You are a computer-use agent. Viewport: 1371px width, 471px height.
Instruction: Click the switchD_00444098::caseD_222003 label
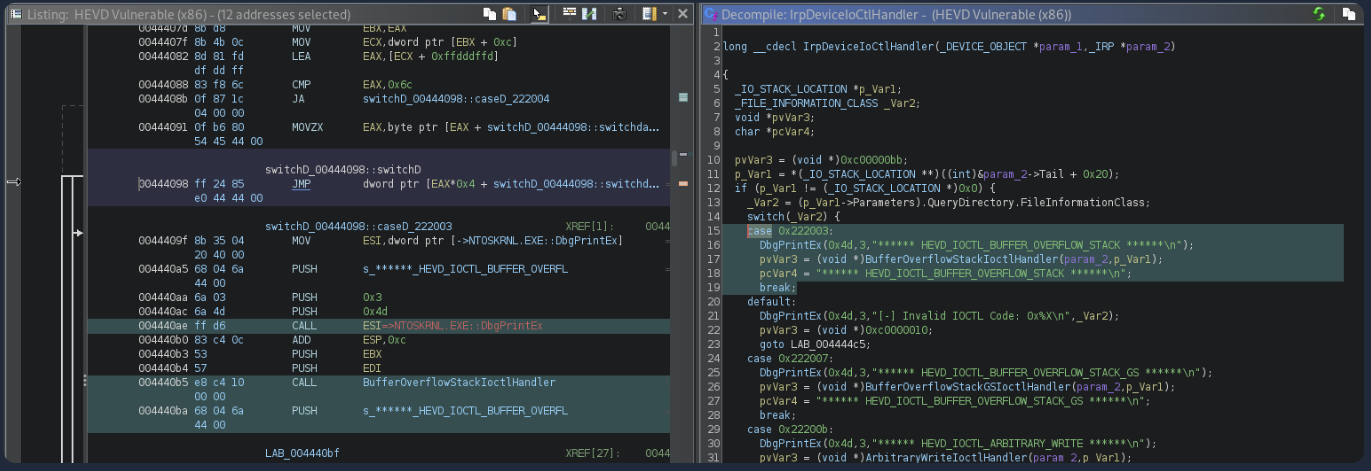[358, 227]
